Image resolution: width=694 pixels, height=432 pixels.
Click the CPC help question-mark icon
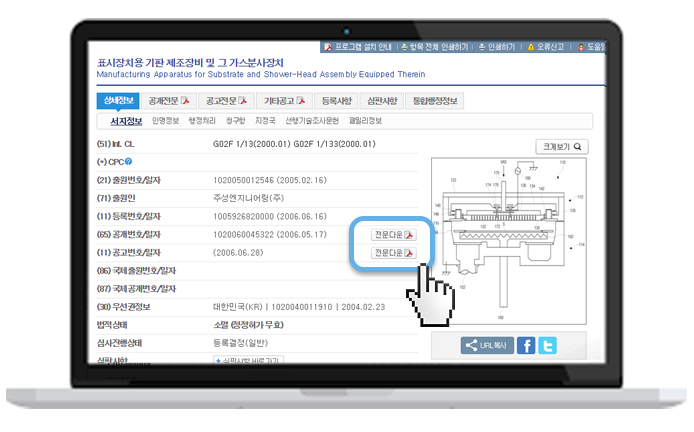128,162
